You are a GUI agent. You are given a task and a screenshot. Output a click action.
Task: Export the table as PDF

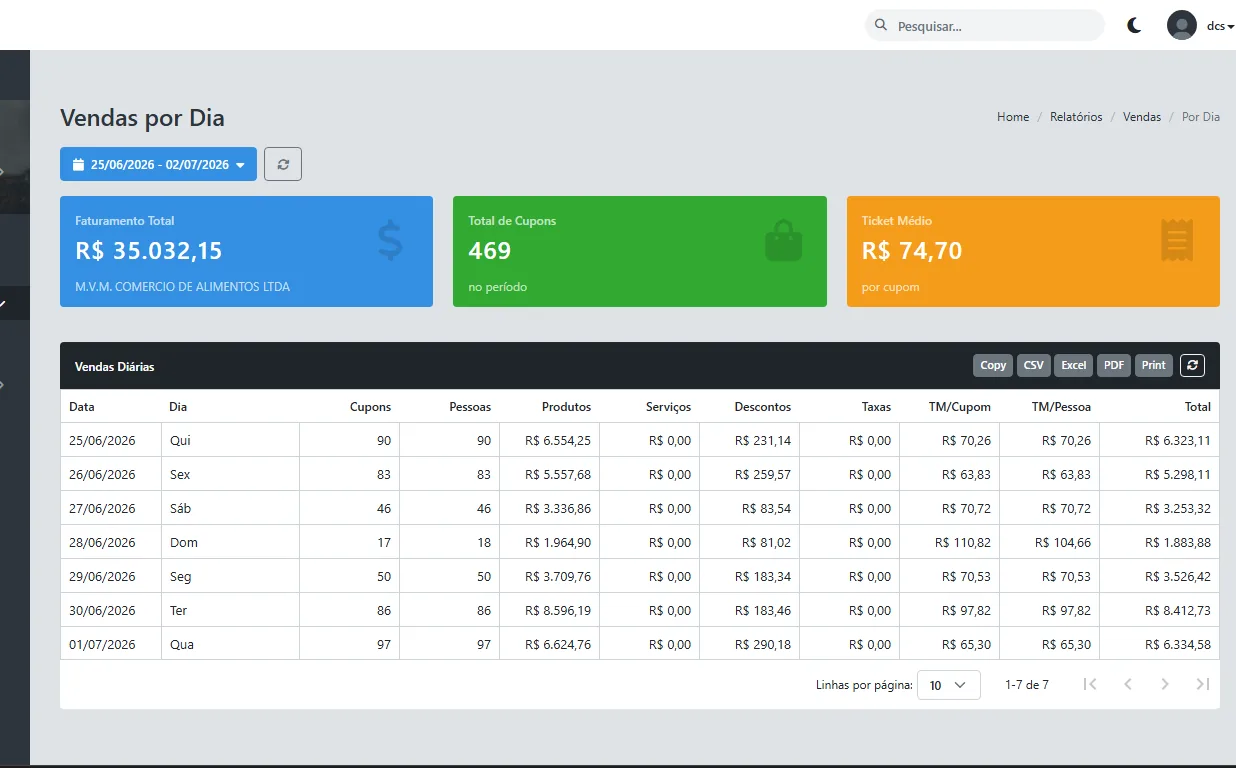[x=1114, y=365]
